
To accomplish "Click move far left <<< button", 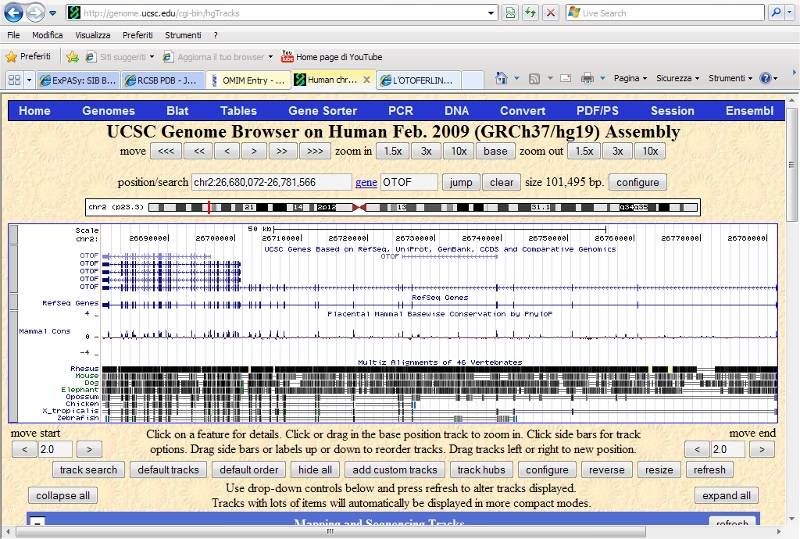I will [166, 151].
